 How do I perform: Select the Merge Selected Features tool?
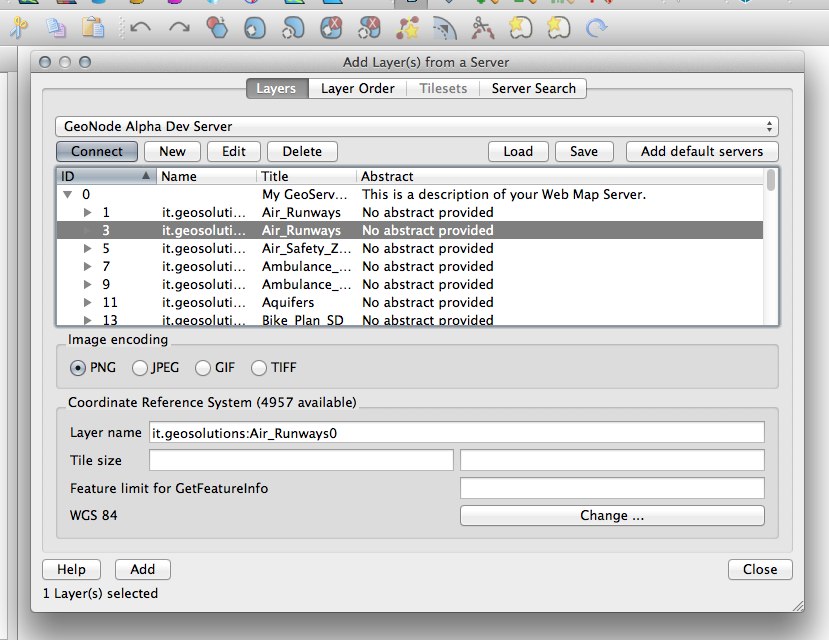point(521,27)
